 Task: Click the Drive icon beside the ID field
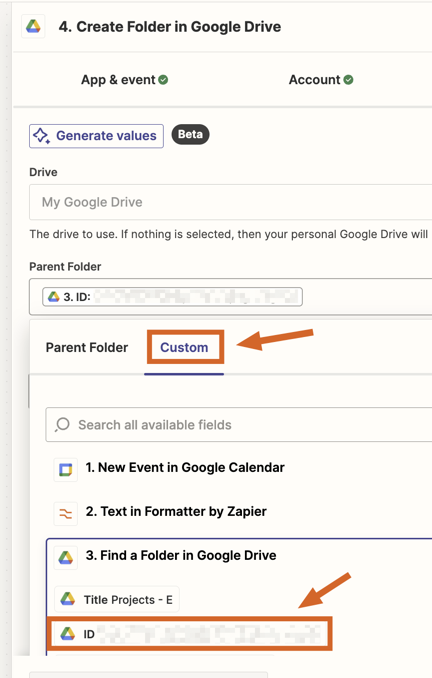(x=68, y=633)
